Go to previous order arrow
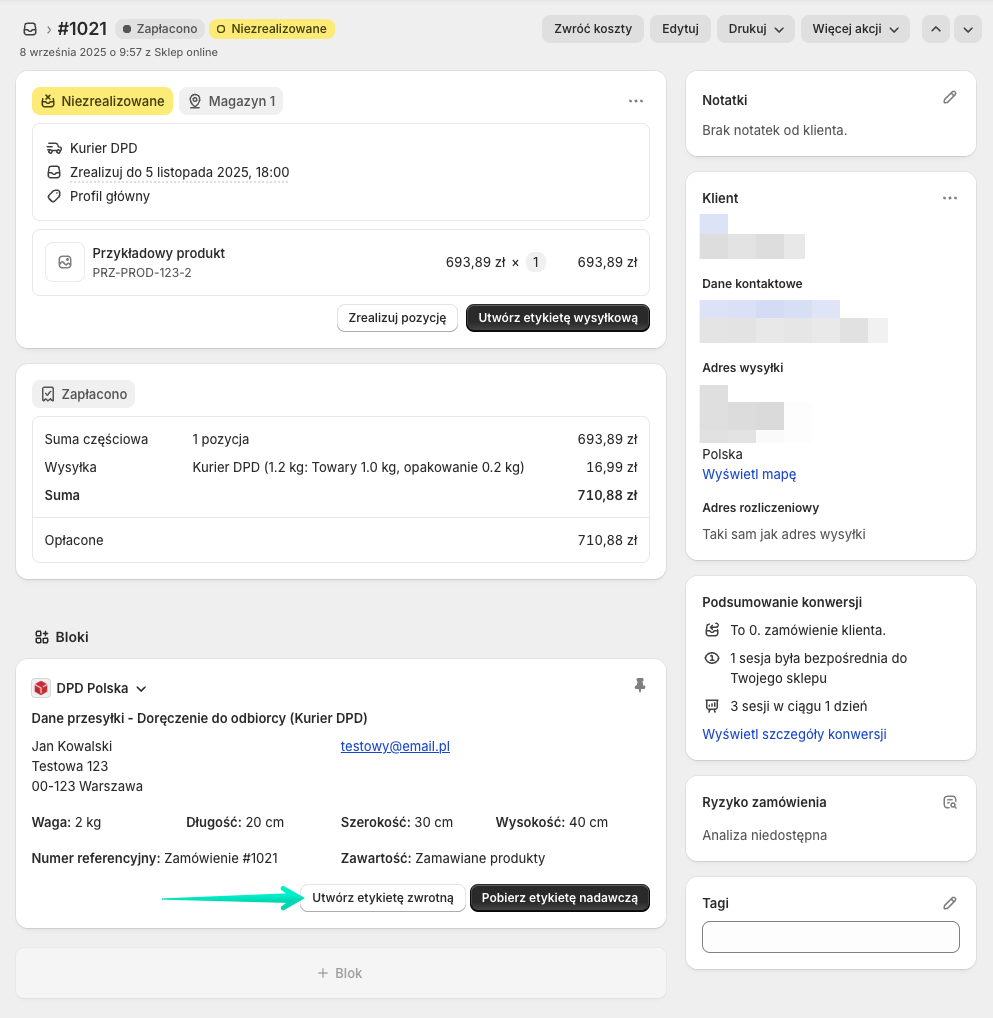Screen dimensions: 993x1018 click(x=936, y=29)
